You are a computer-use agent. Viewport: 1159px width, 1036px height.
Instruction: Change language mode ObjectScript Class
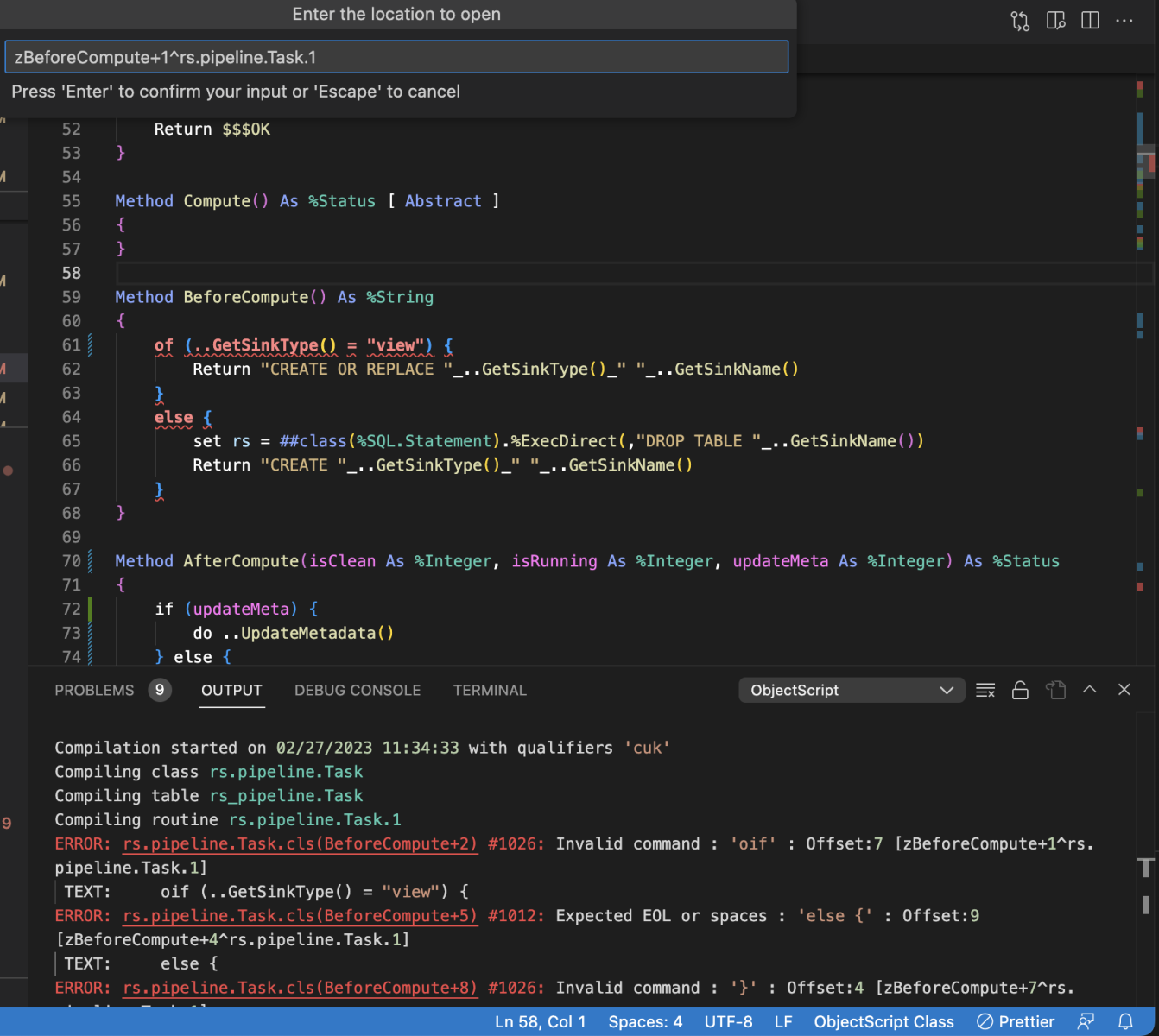(883, 1021)
